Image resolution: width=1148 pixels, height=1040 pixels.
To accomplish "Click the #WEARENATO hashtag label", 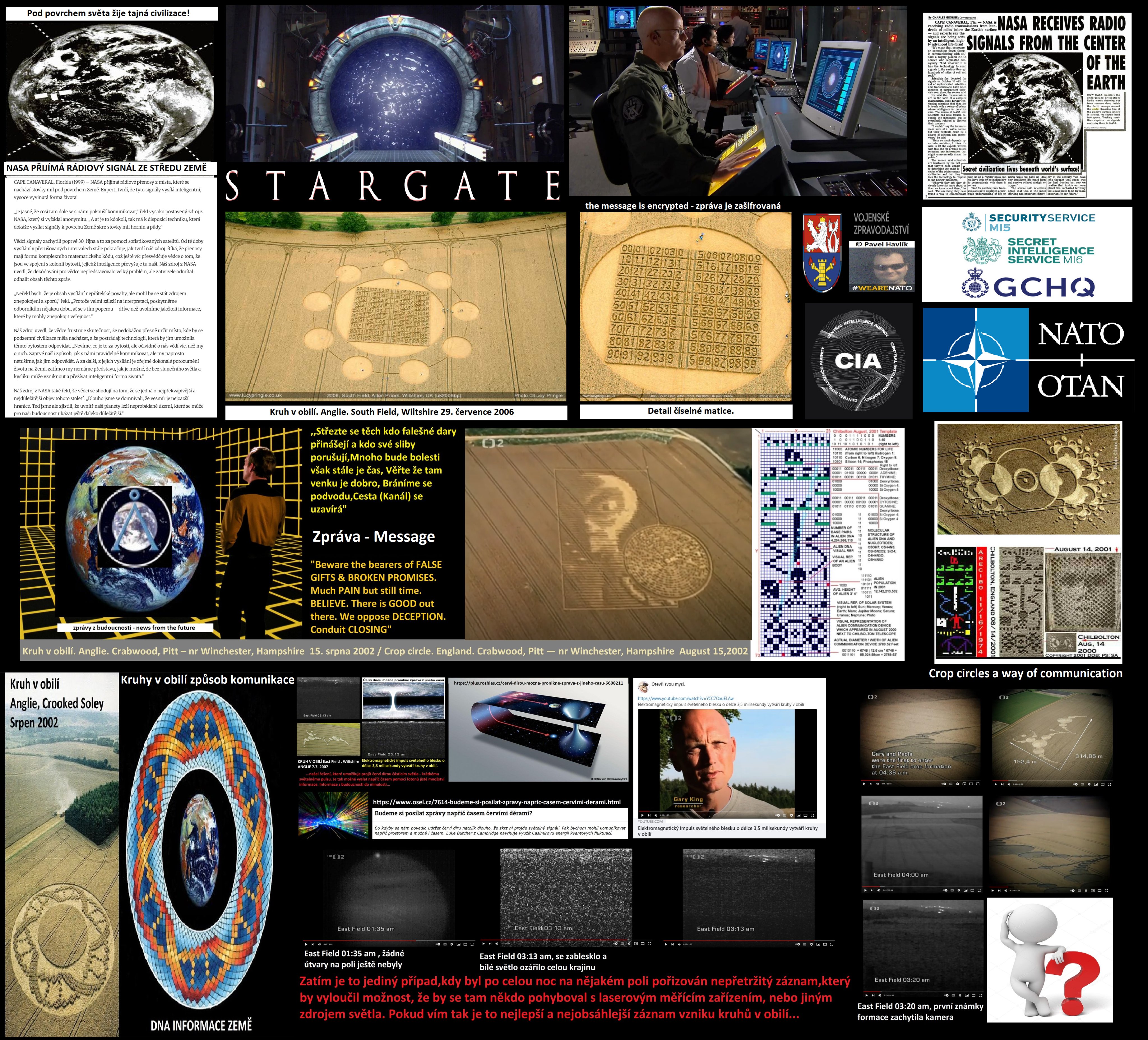I will (881, 288).
